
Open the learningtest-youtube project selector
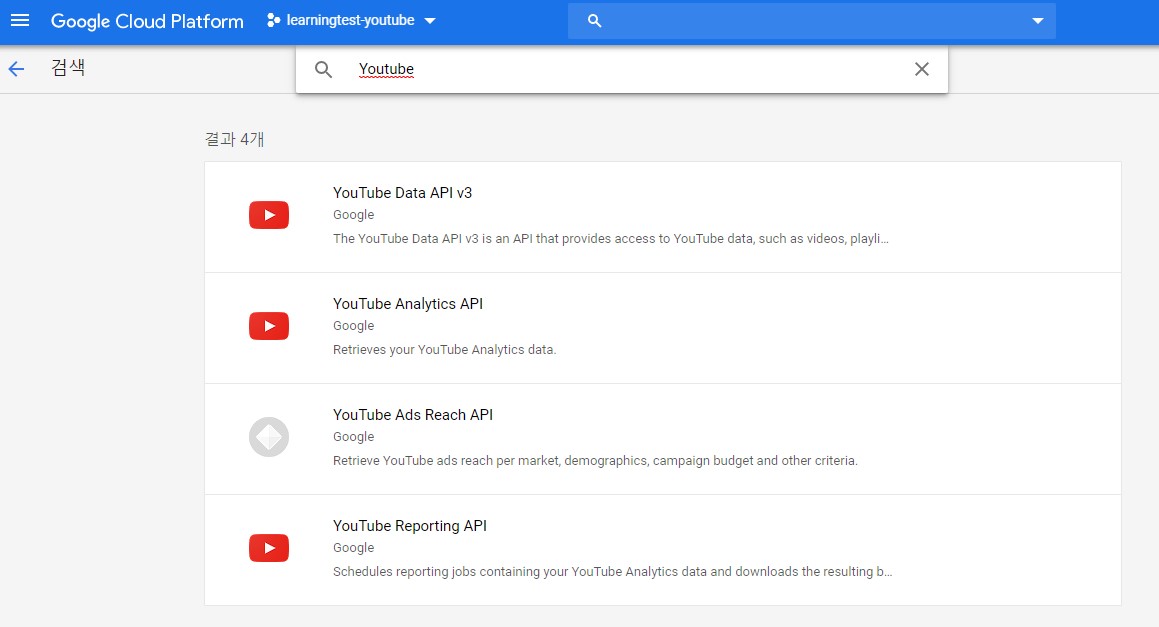[x=352, y=21]
